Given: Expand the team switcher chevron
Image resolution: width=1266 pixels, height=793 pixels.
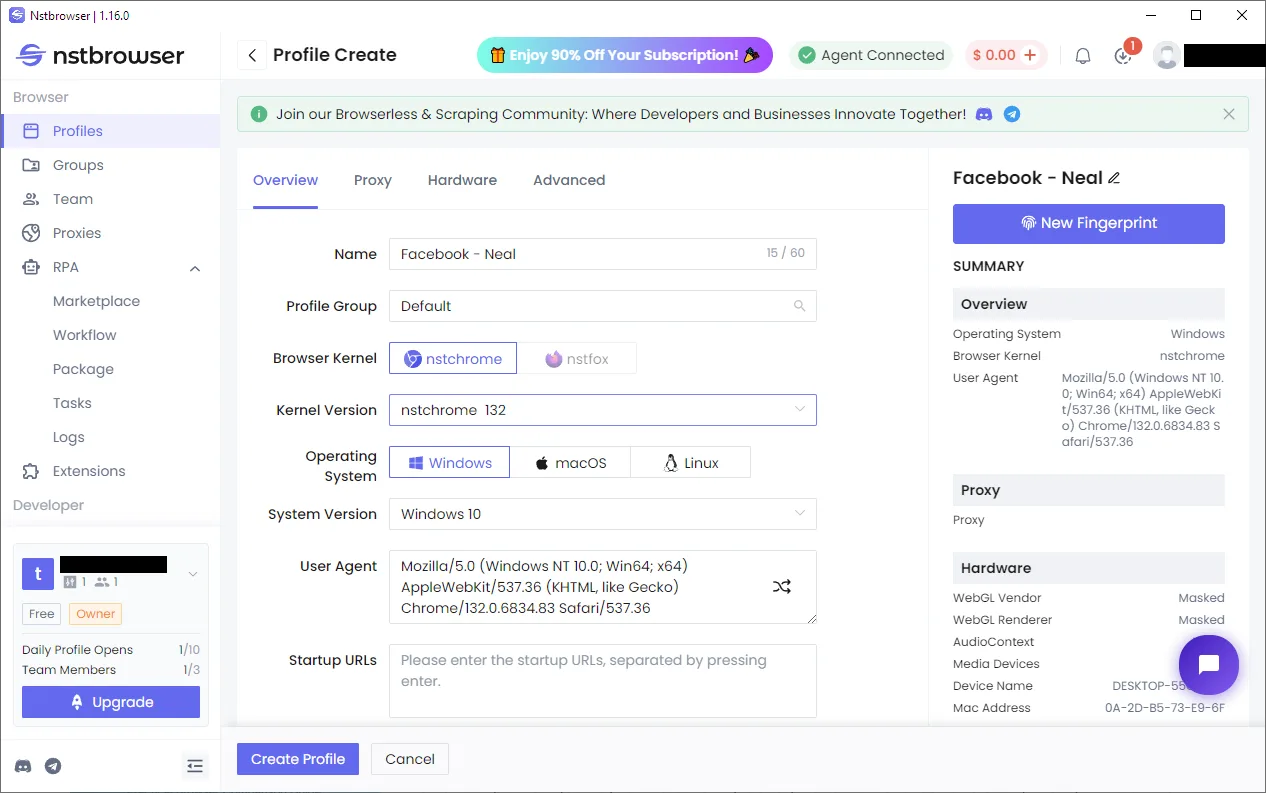Looking at the screenshot, I should 193,574.
